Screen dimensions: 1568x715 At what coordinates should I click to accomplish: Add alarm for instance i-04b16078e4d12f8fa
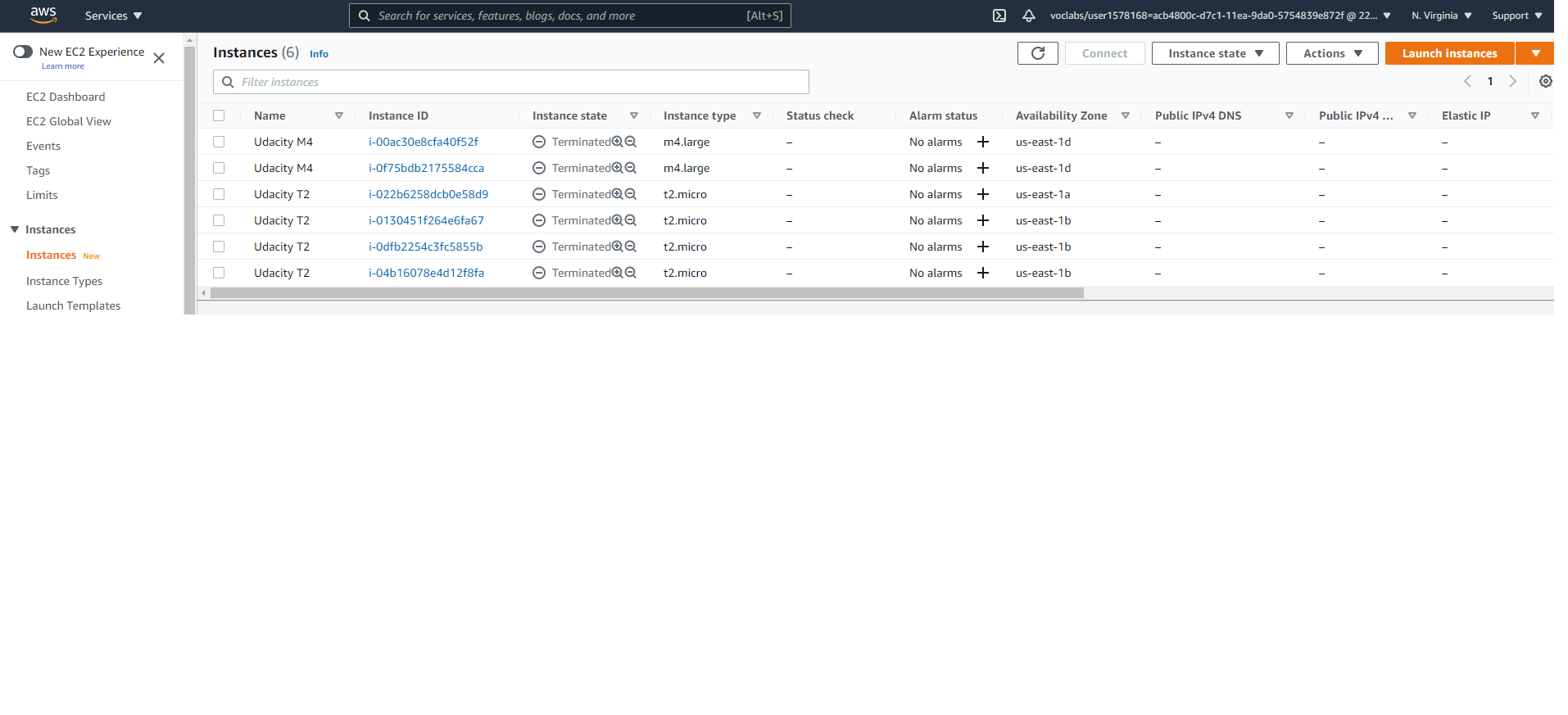coord(983,273)
